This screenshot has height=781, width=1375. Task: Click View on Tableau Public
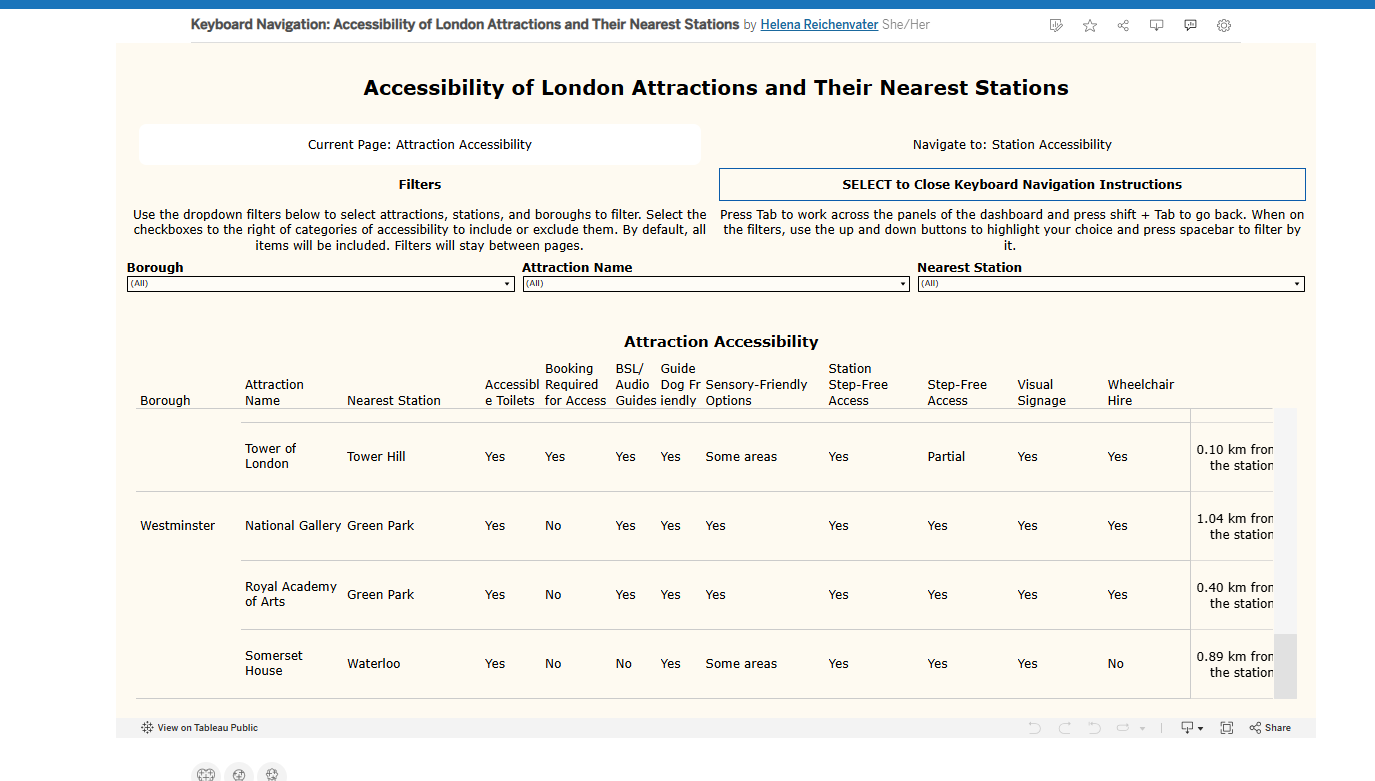pos(199,728)
